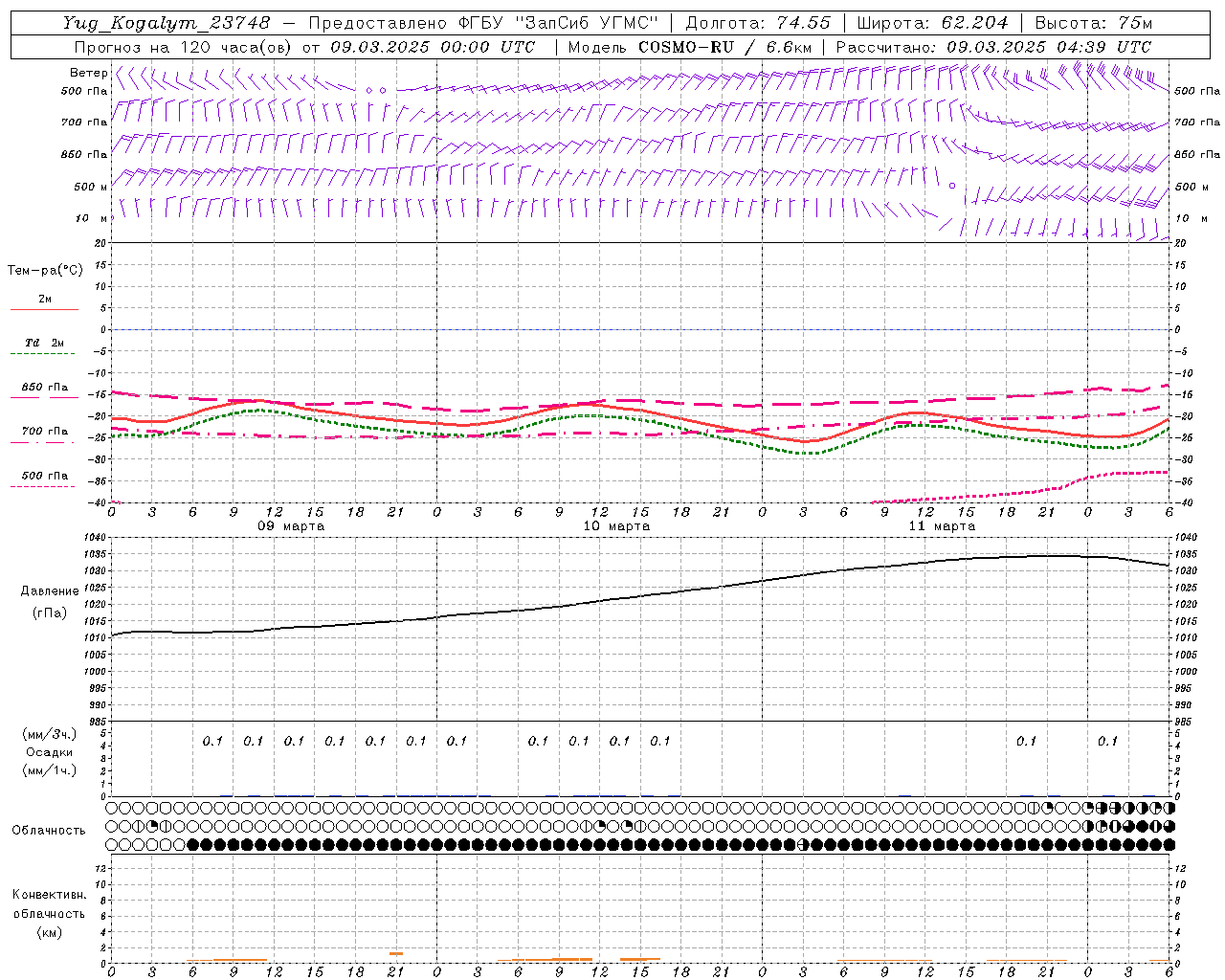Screen dimensions: 1225x980
Task: Click the small orange convective bar at 21h, 09 марта
Action: [x=396, y=953]
